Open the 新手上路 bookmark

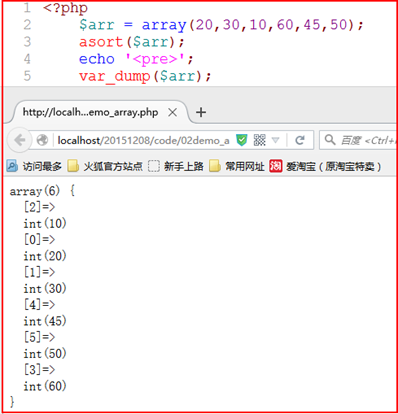pos(176,166)
